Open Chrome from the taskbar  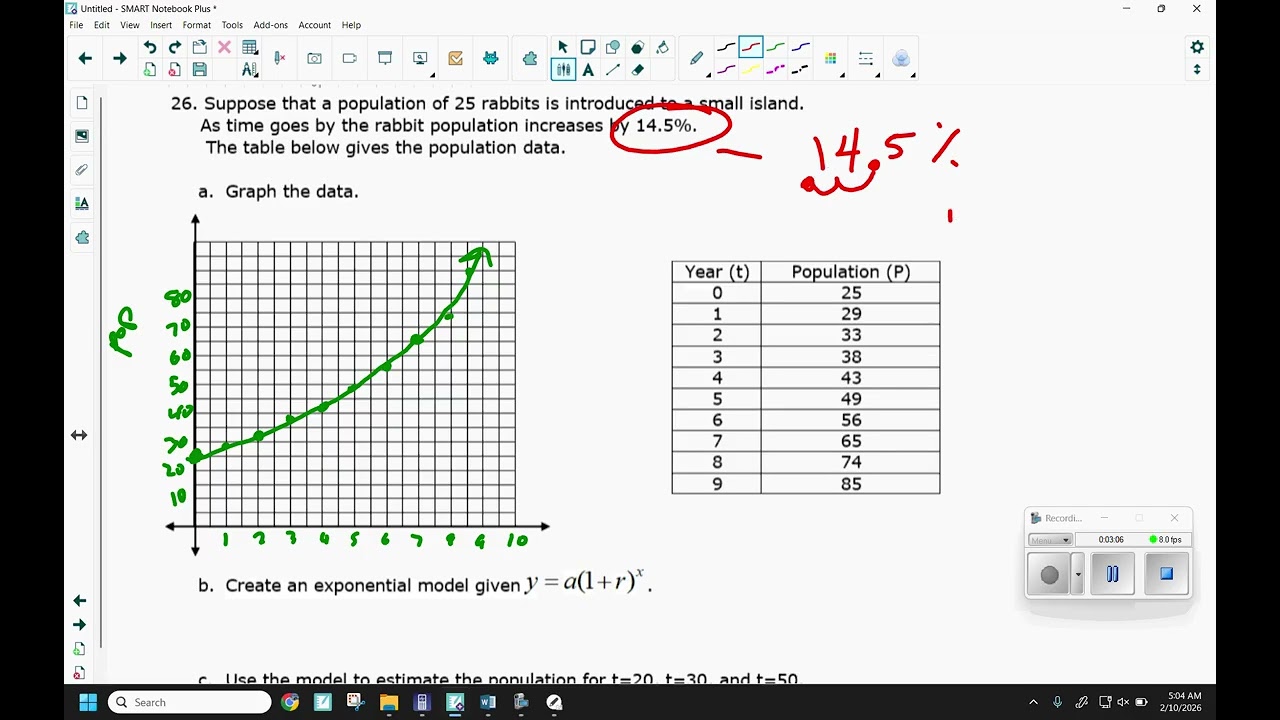tap(290, 702)
